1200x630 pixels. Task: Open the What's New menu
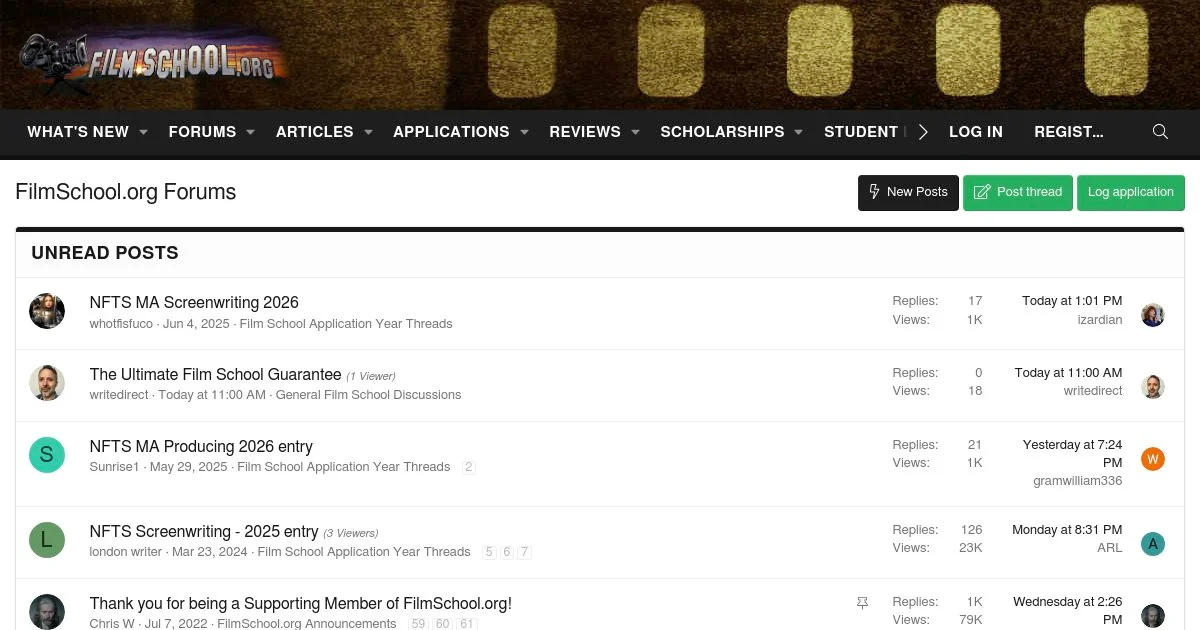tap(78, 132)
